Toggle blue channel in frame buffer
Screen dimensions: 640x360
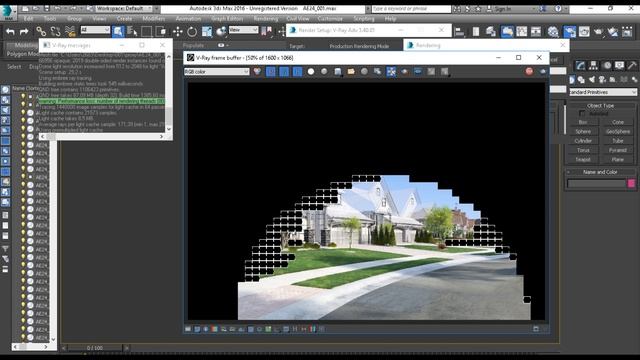[298, 72]
